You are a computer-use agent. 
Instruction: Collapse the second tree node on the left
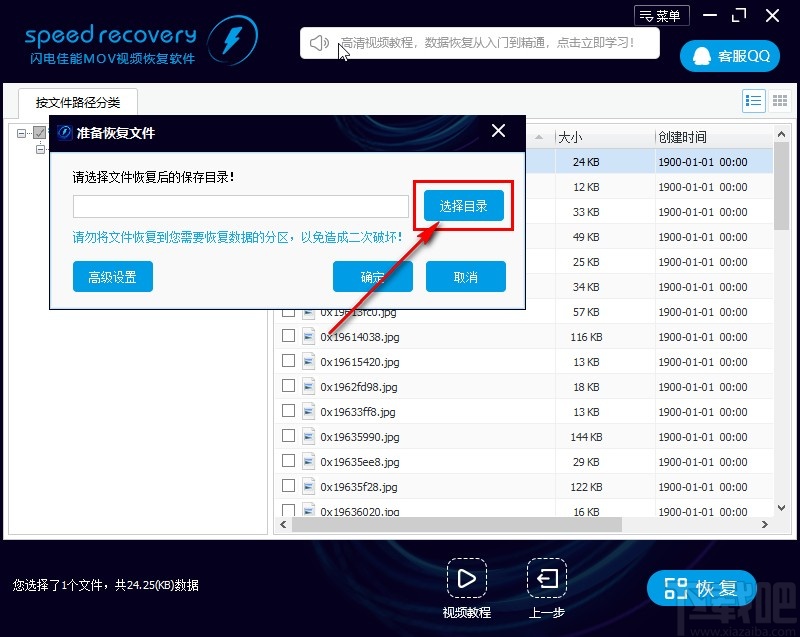point(40,149)
